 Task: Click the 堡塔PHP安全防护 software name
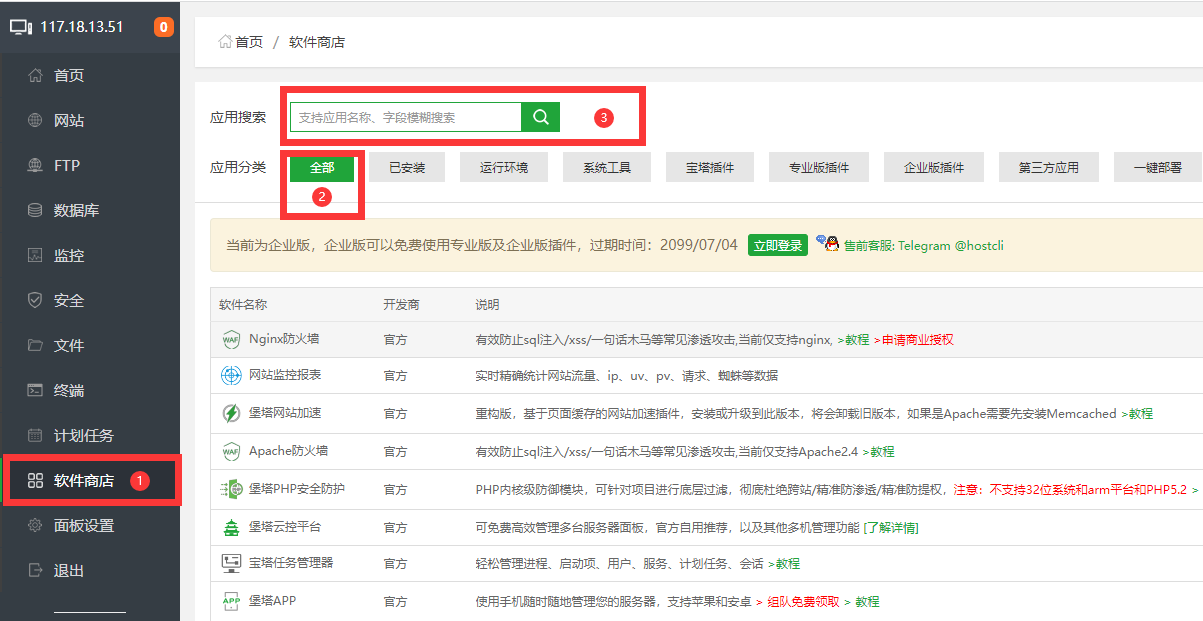click(297, 489)
